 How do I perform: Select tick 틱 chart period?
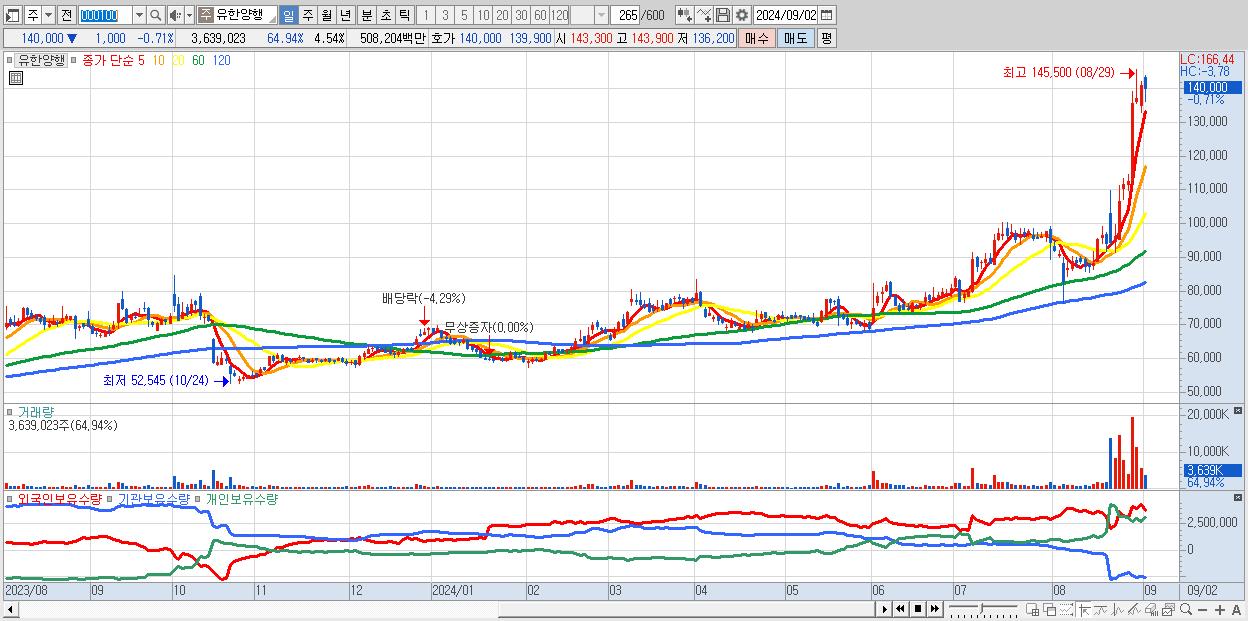click(x=404, y=15)
